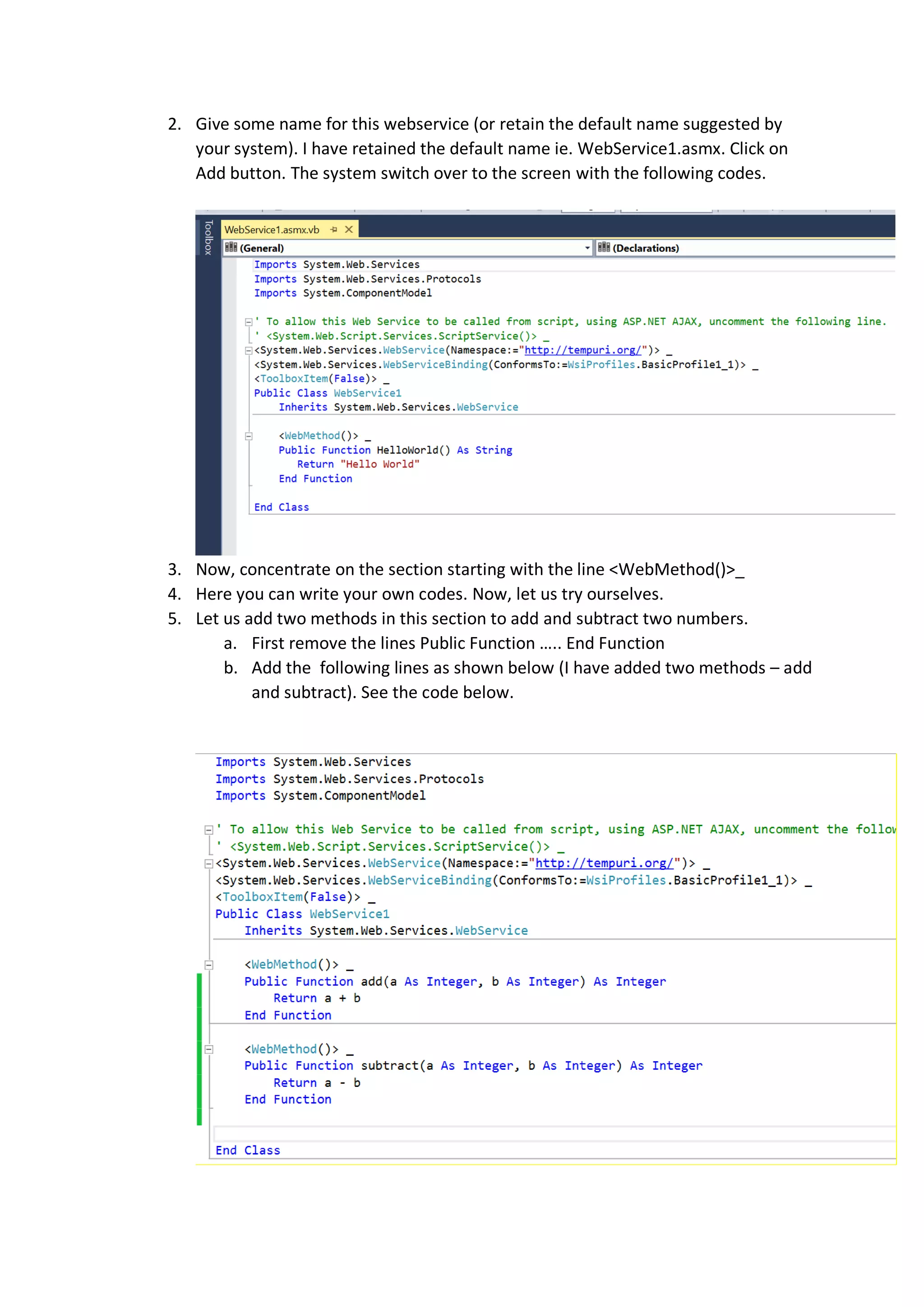This screenshot has height=1307, width=924.
Task: Collapse the WebService class region in upper editor
Action: [249, 351]
